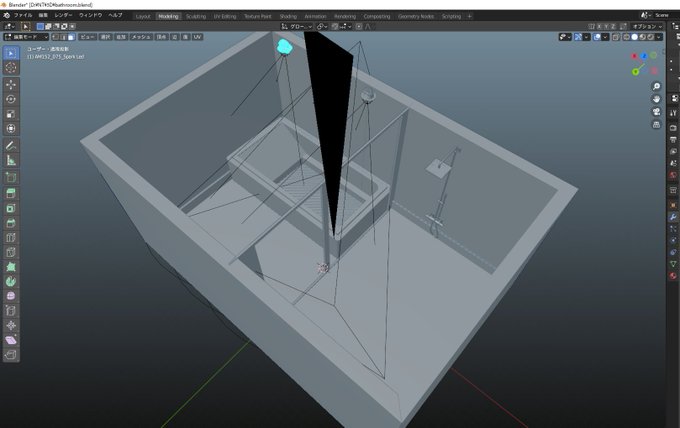Screen dimensions: 680x428
Task: Select the Spin tool
Action: 11,282
